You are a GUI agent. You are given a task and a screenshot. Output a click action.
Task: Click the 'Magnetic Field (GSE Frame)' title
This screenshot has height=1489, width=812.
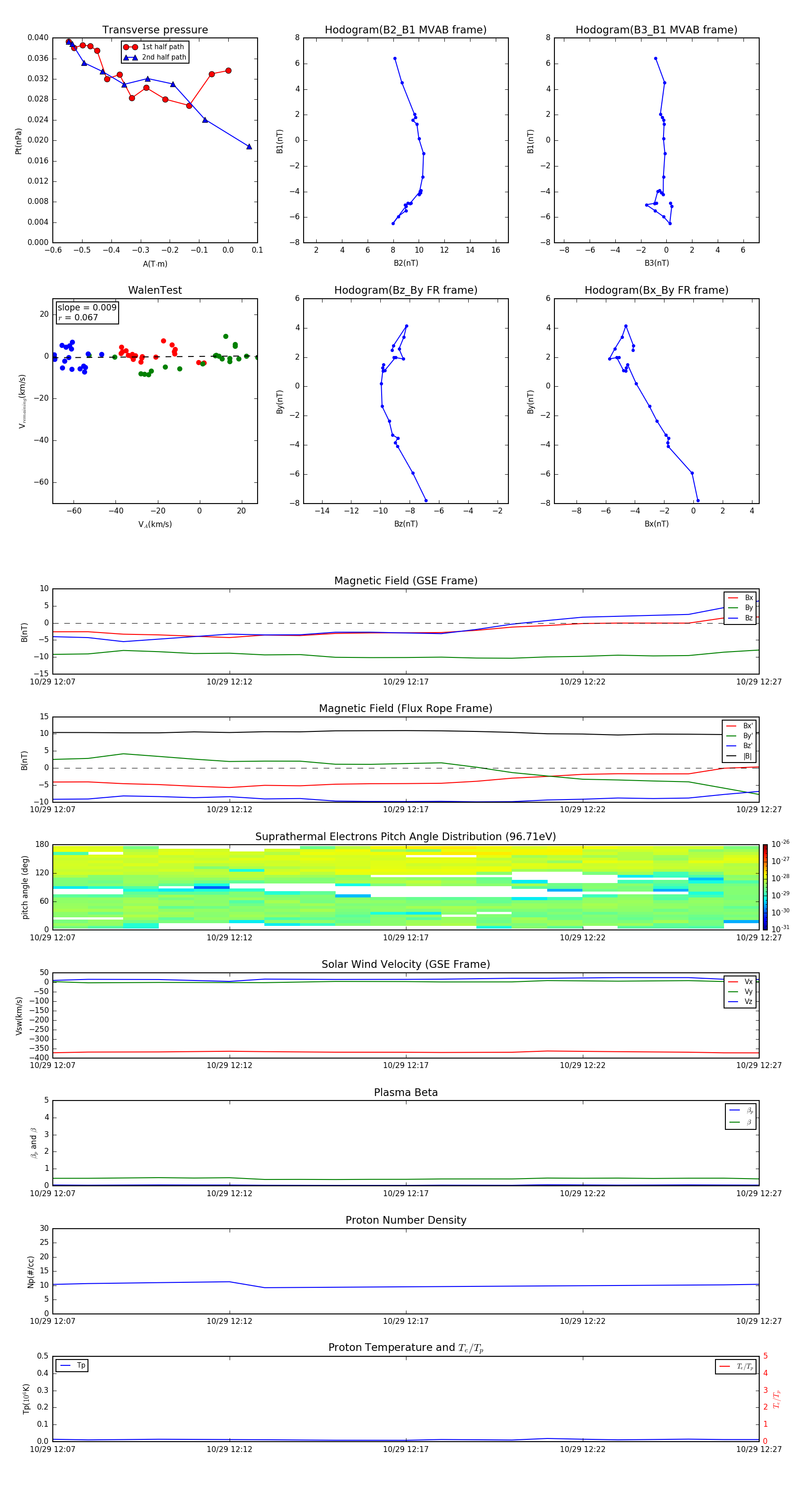pos(406,581)
